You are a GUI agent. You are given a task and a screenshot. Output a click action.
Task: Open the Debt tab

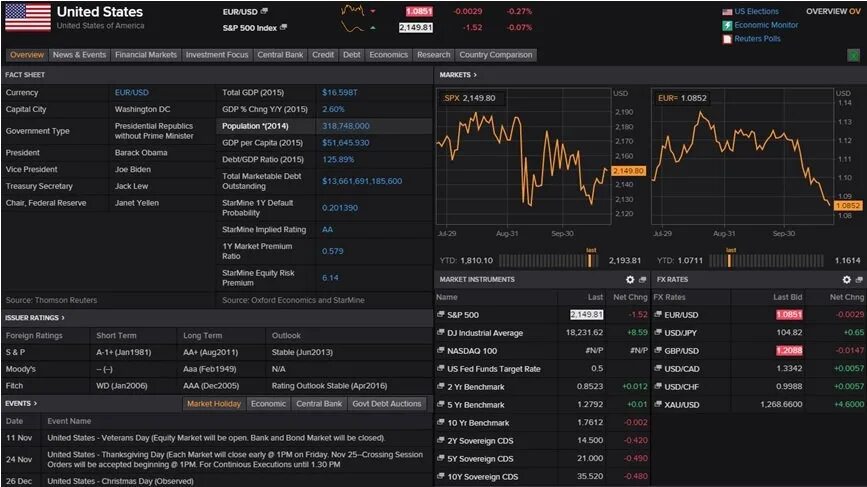coord(351,55)
